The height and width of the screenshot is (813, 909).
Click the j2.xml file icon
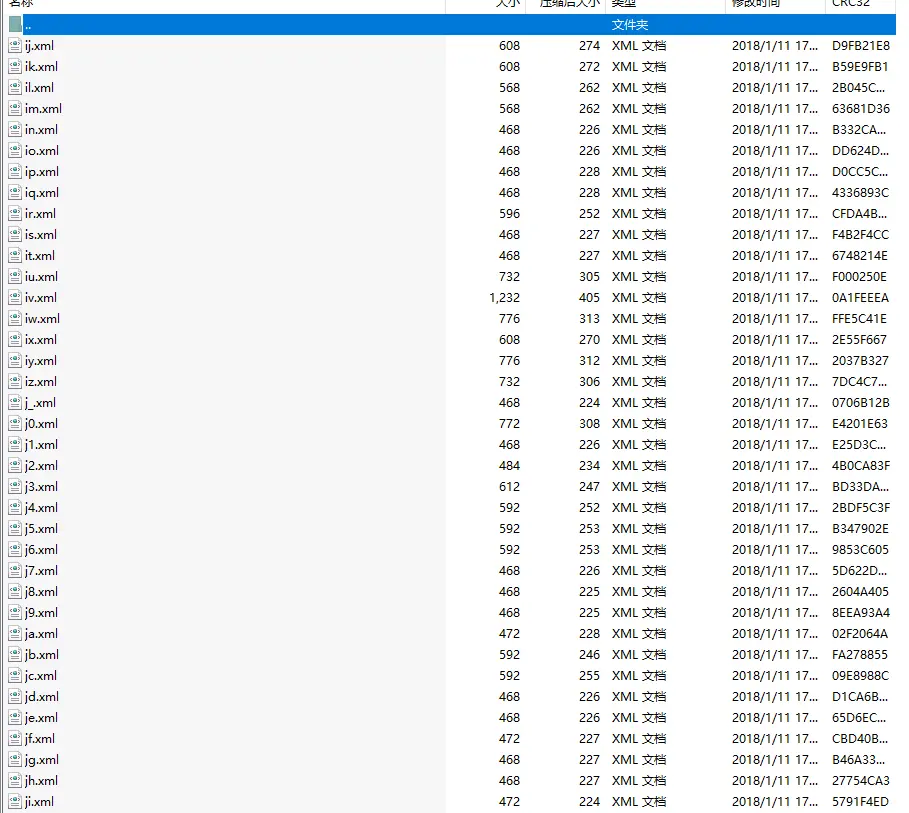click(15, 466)
